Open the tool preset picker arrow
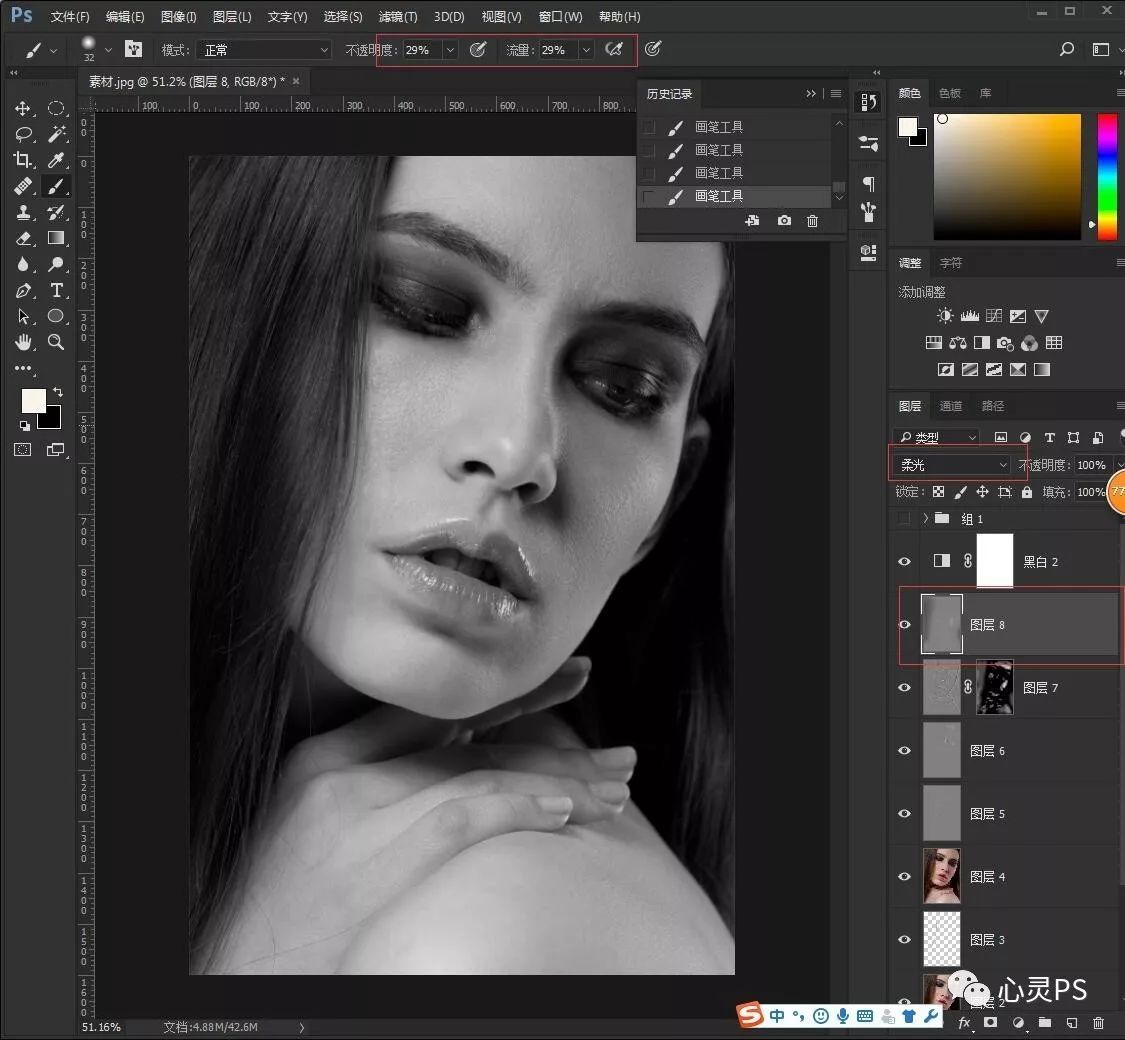The height and width of the screenshot is (1040, 1125). [53, 50]
